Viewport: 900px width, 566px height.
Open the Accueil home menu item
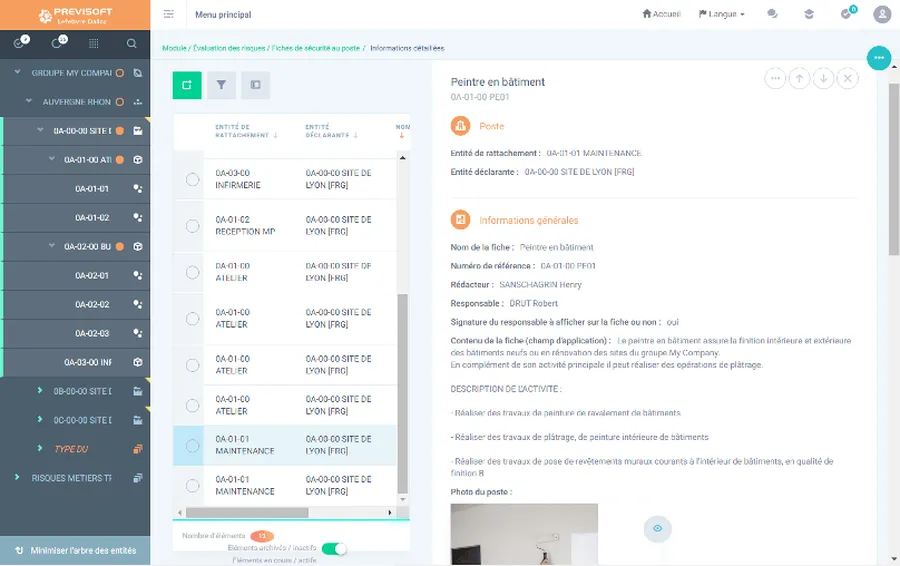pos(661,14)
